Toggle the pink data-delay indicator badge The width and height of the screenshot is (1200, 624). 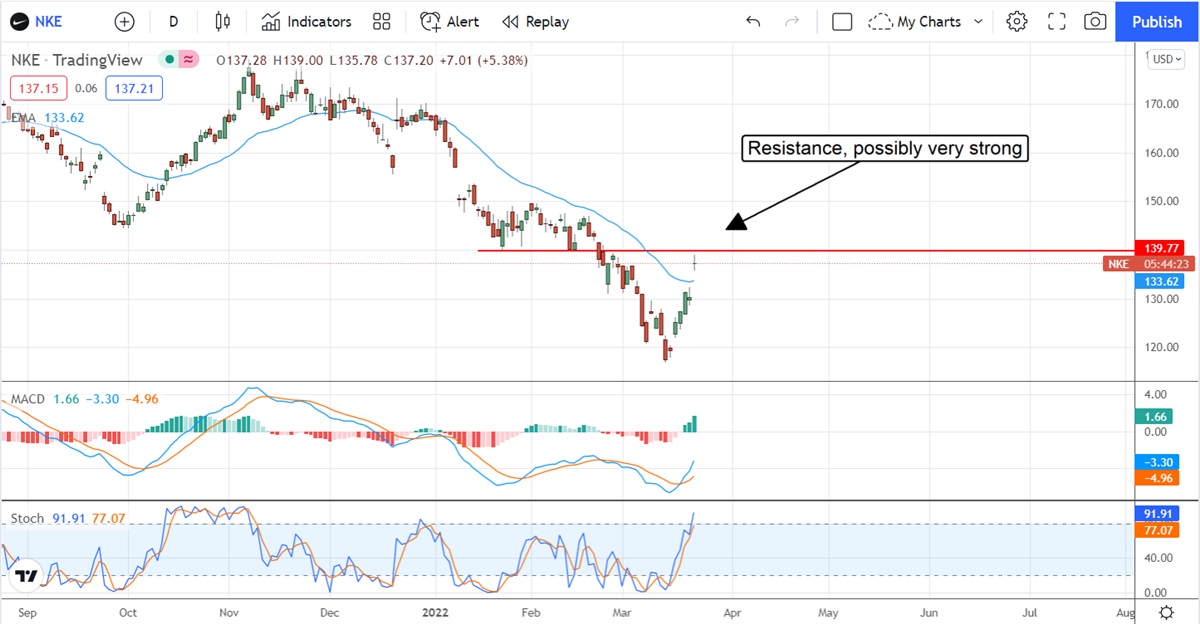click(x=187, y=60)
